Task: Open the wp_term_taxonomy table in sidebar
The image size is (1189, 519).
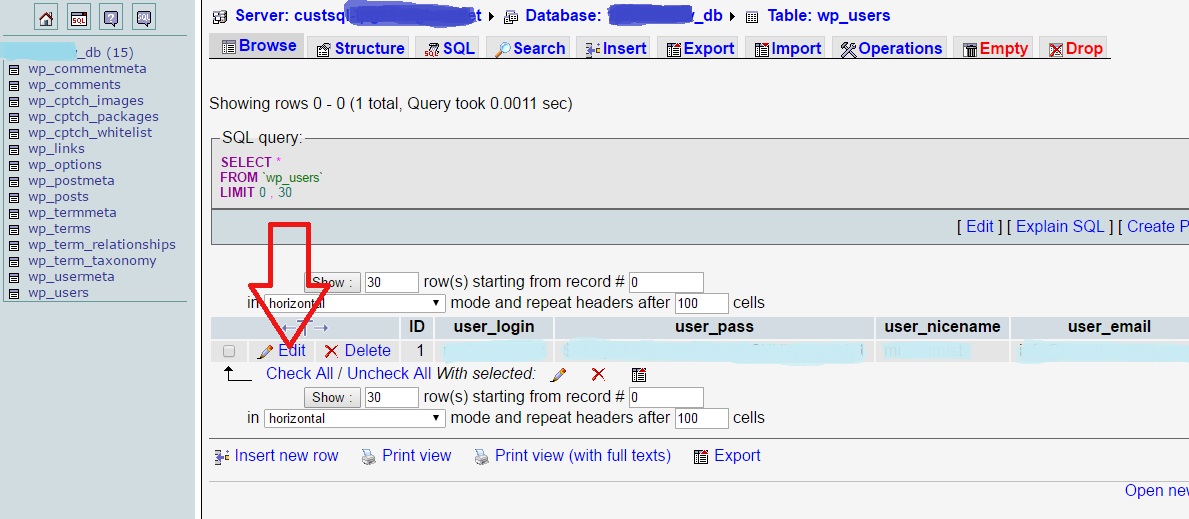Action: click(92, 260)
